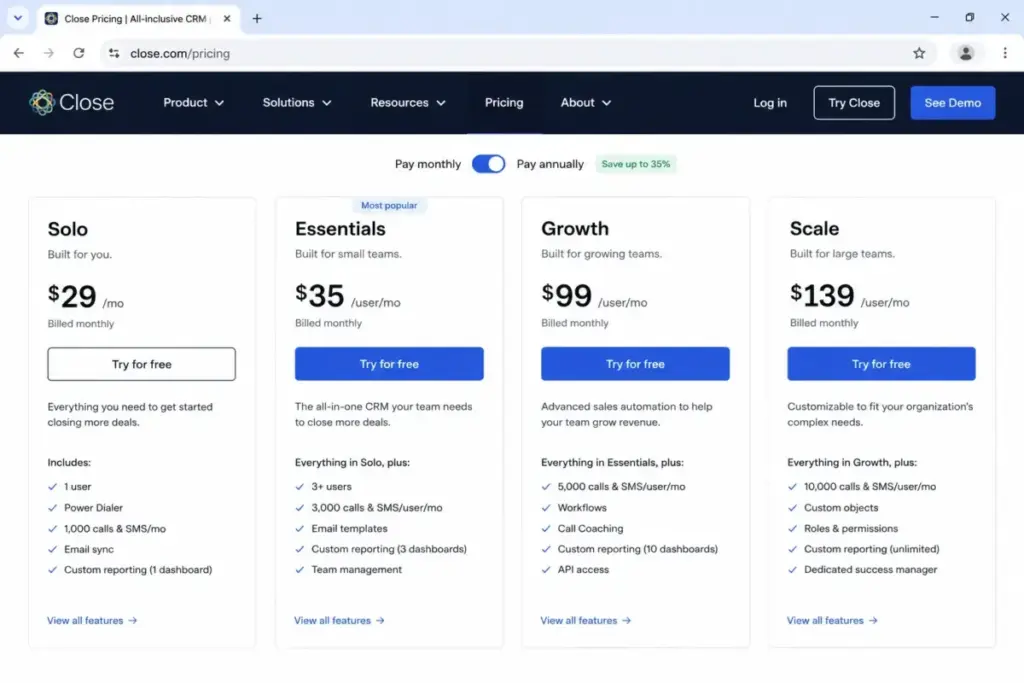Expand the Product menu
1024x683 pixels.
click(193, 103)
